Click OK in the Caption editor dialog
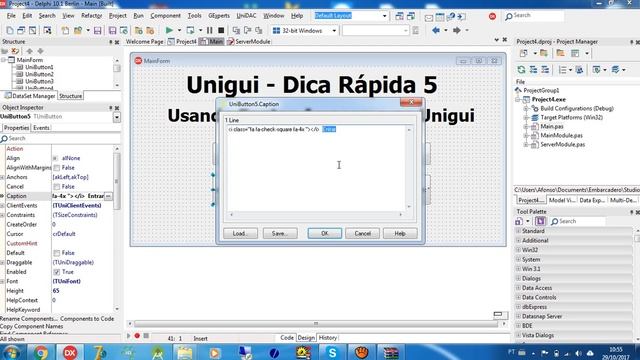 324,233
